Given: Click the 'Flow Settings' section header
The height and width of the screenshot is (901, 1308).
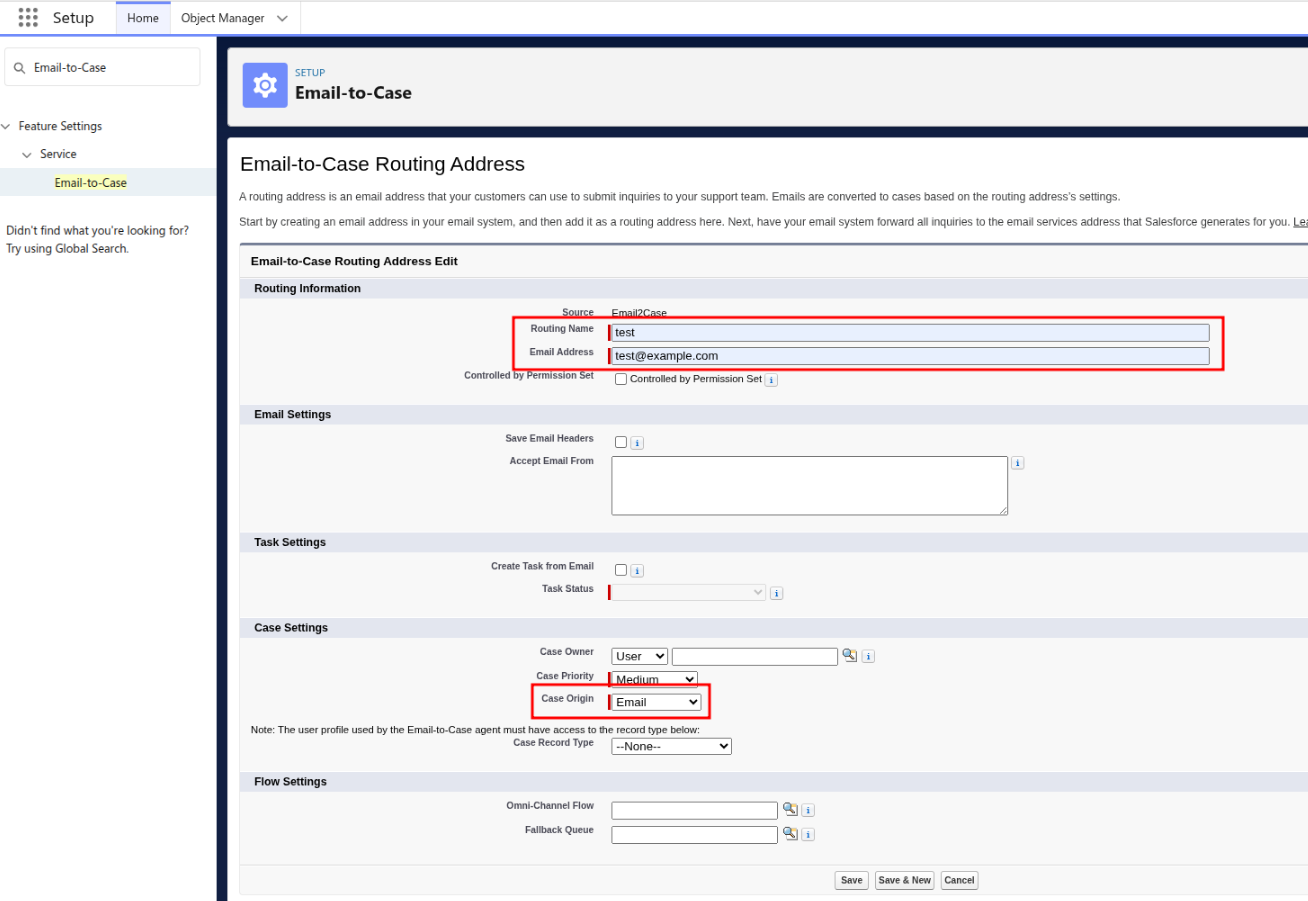Looking at the screenshot, I should [290, 782].
